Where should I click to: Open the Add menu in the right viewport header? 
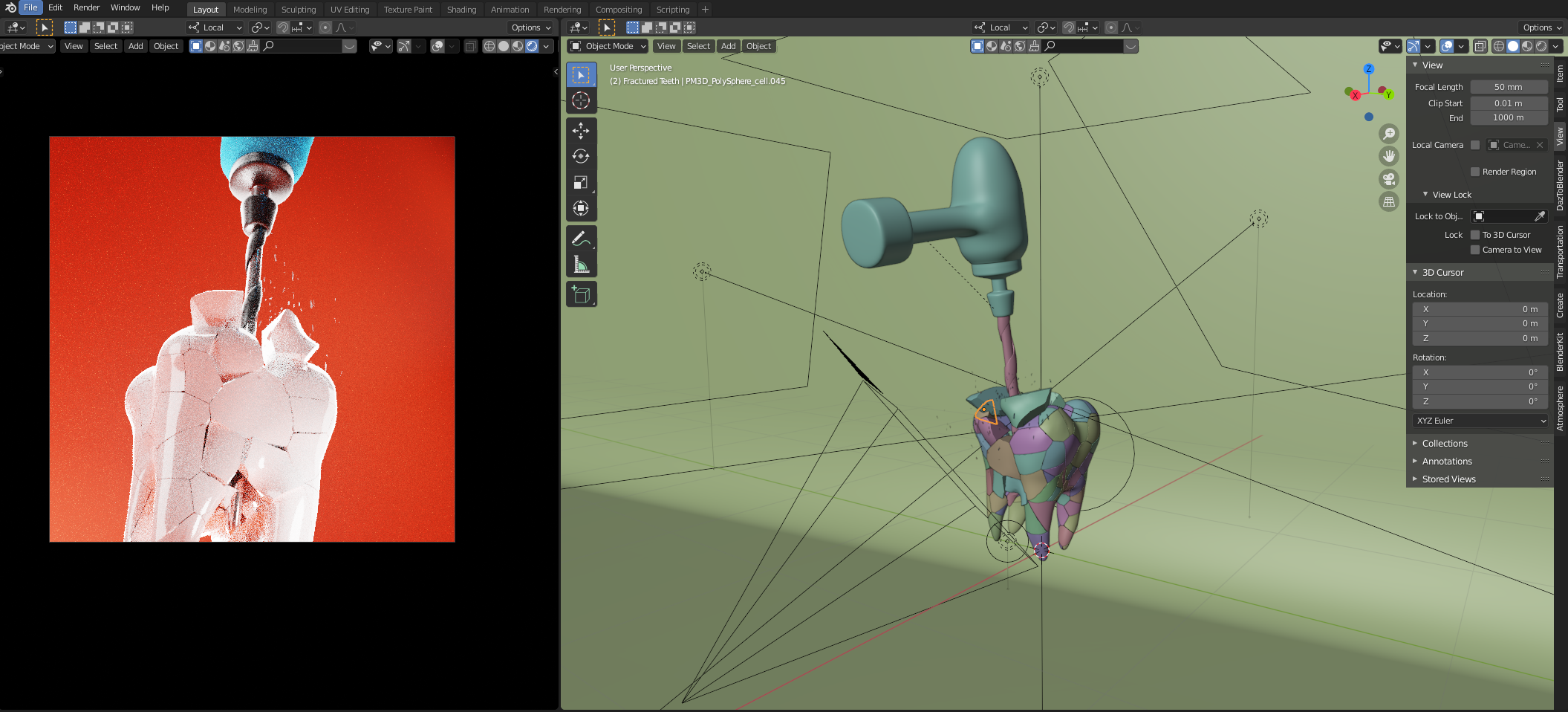pos(728,46)
